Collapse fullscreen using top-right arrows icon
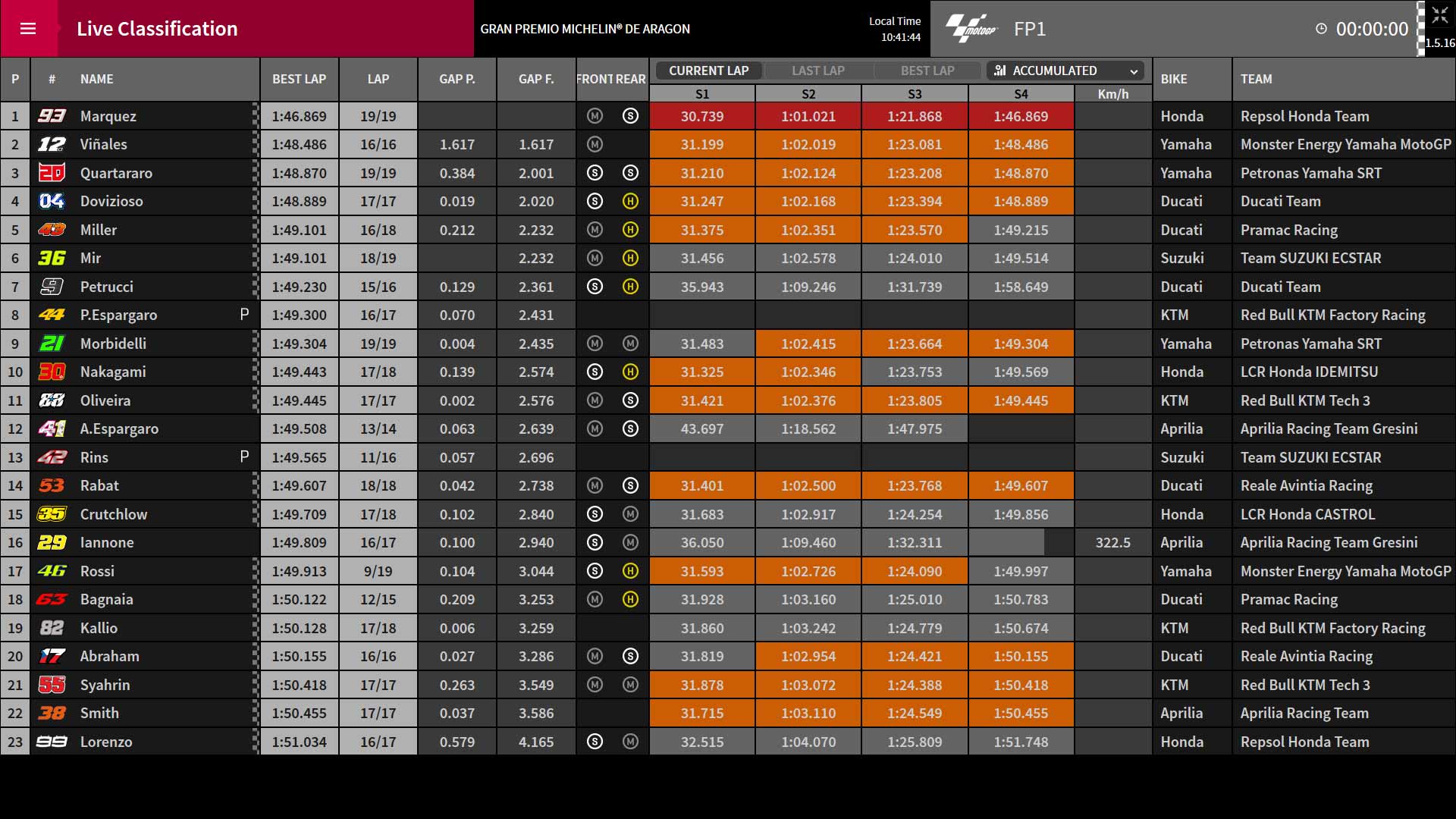The image size is (1456, 819). (x=1439, y=16)
